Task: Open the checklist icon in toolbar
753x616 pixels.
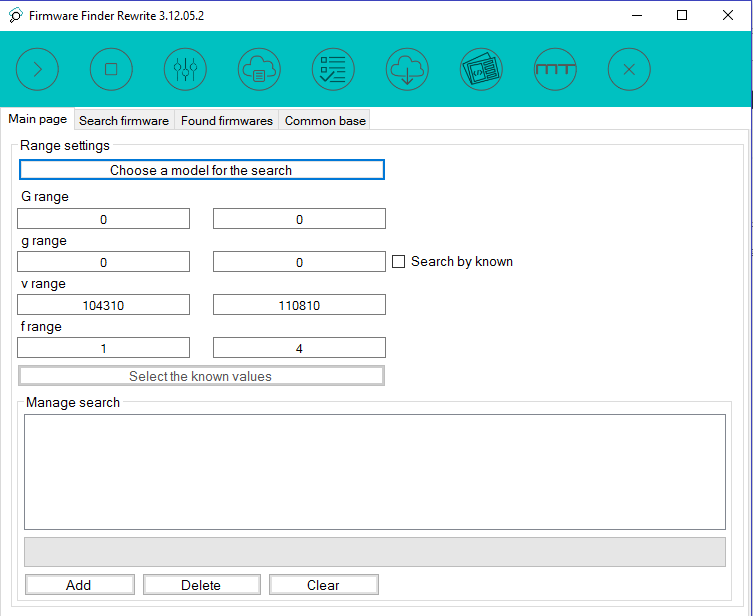Action: coord(333,70)
